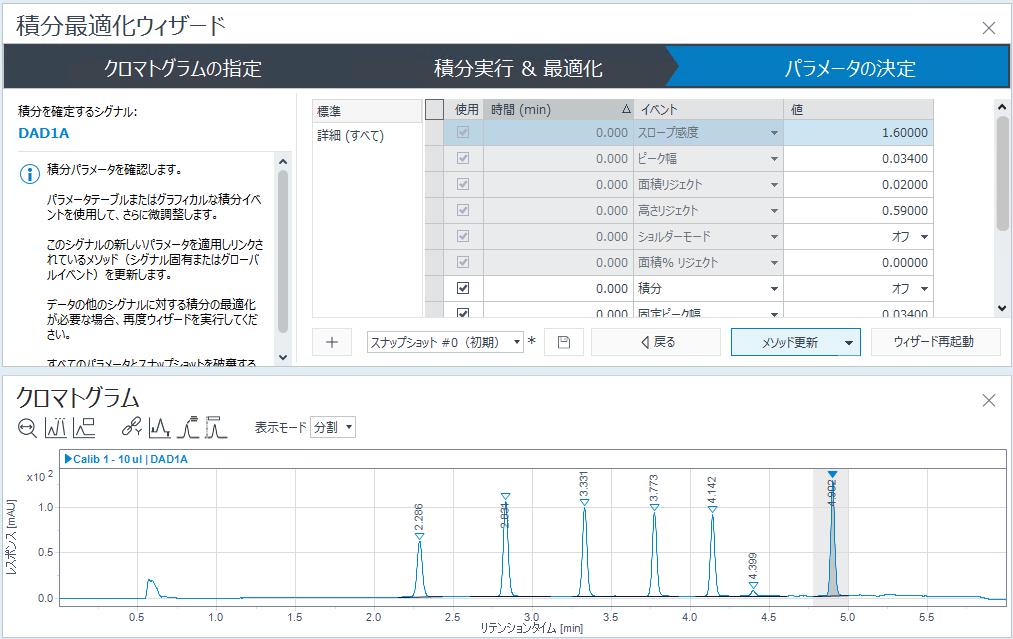Sort by the time column triangle indicator
The width and height of the screenshot is (1013, 639).
pyautogui.click(x=625, y=110)
